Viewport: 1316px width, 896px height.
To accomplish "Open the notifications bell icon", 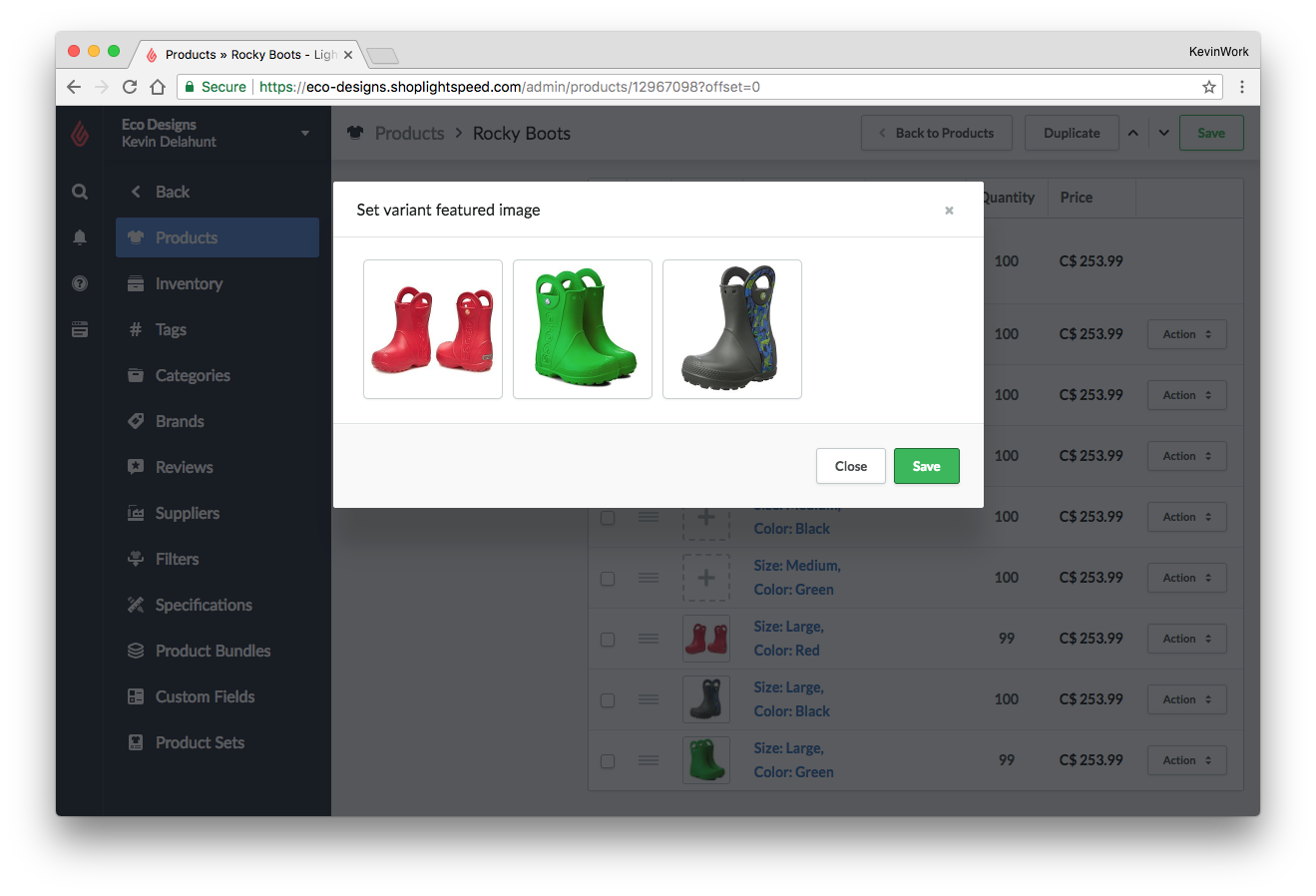I will [80, 237].
